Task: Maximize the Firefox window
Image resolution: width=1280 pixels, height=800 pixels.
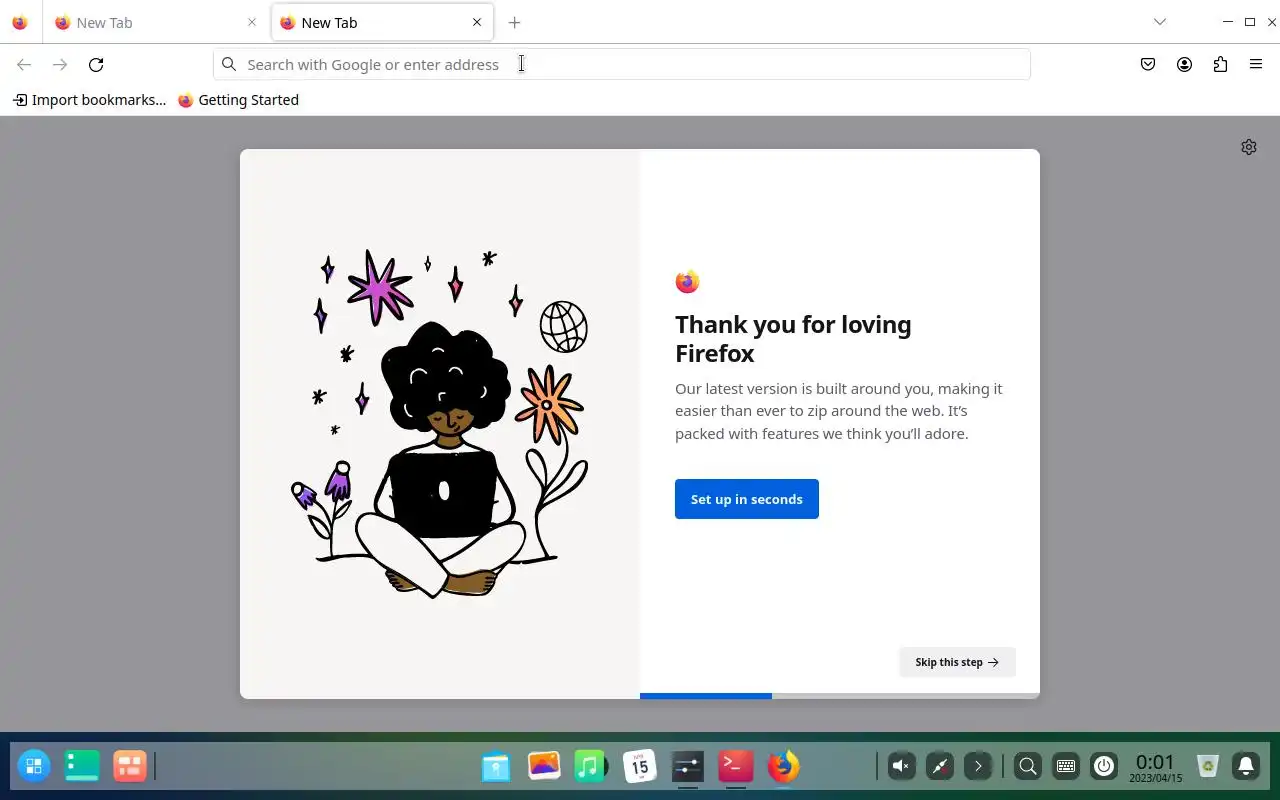Action: point(1250,22)
